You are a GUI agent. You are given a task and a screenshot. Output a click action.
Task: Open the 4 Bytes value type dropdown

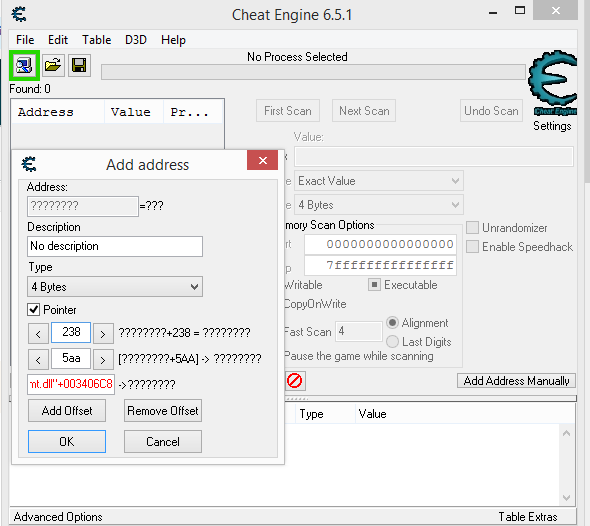click(379, 205)
